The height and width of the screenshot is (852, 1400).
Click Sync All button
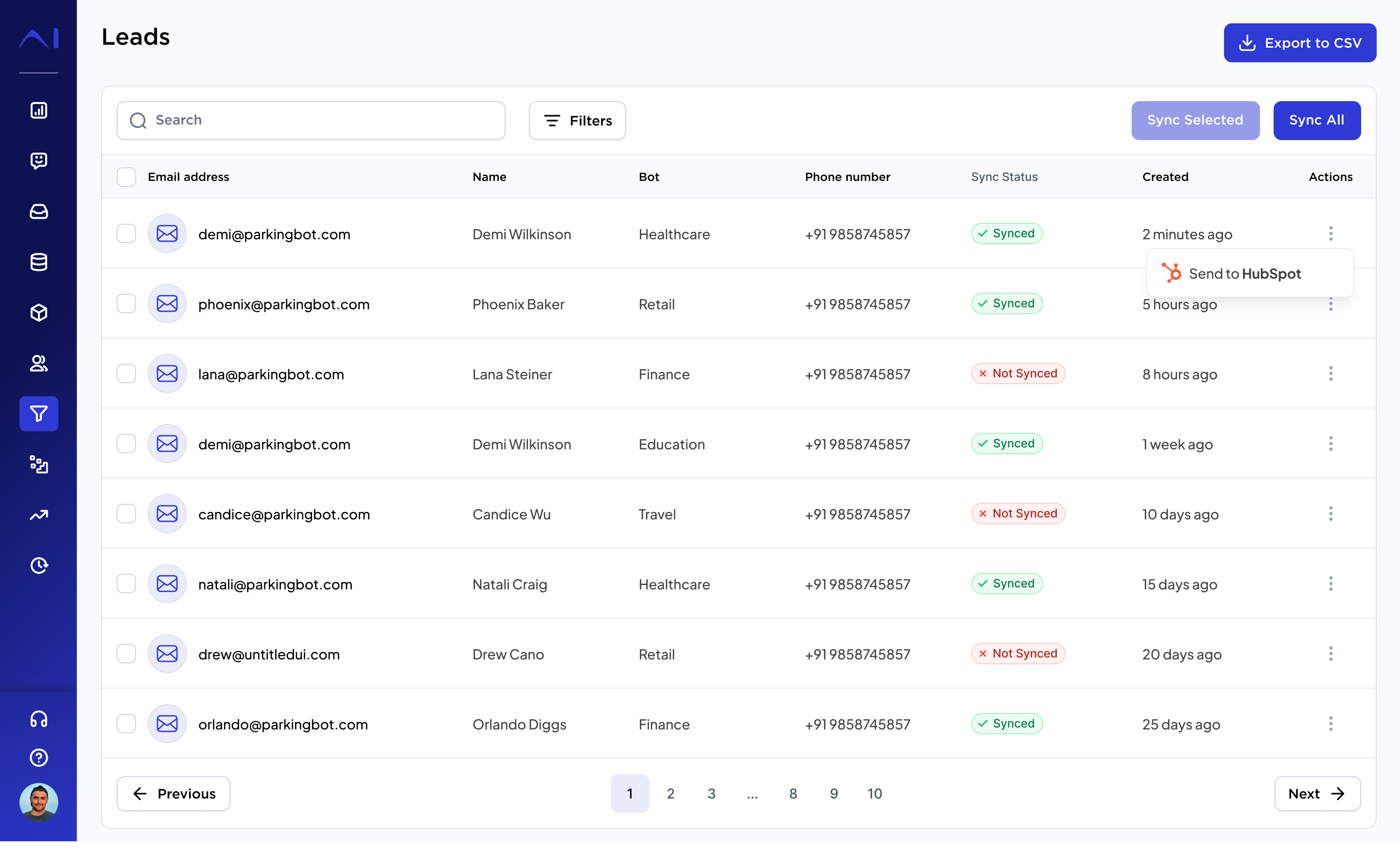[1317, 121]
